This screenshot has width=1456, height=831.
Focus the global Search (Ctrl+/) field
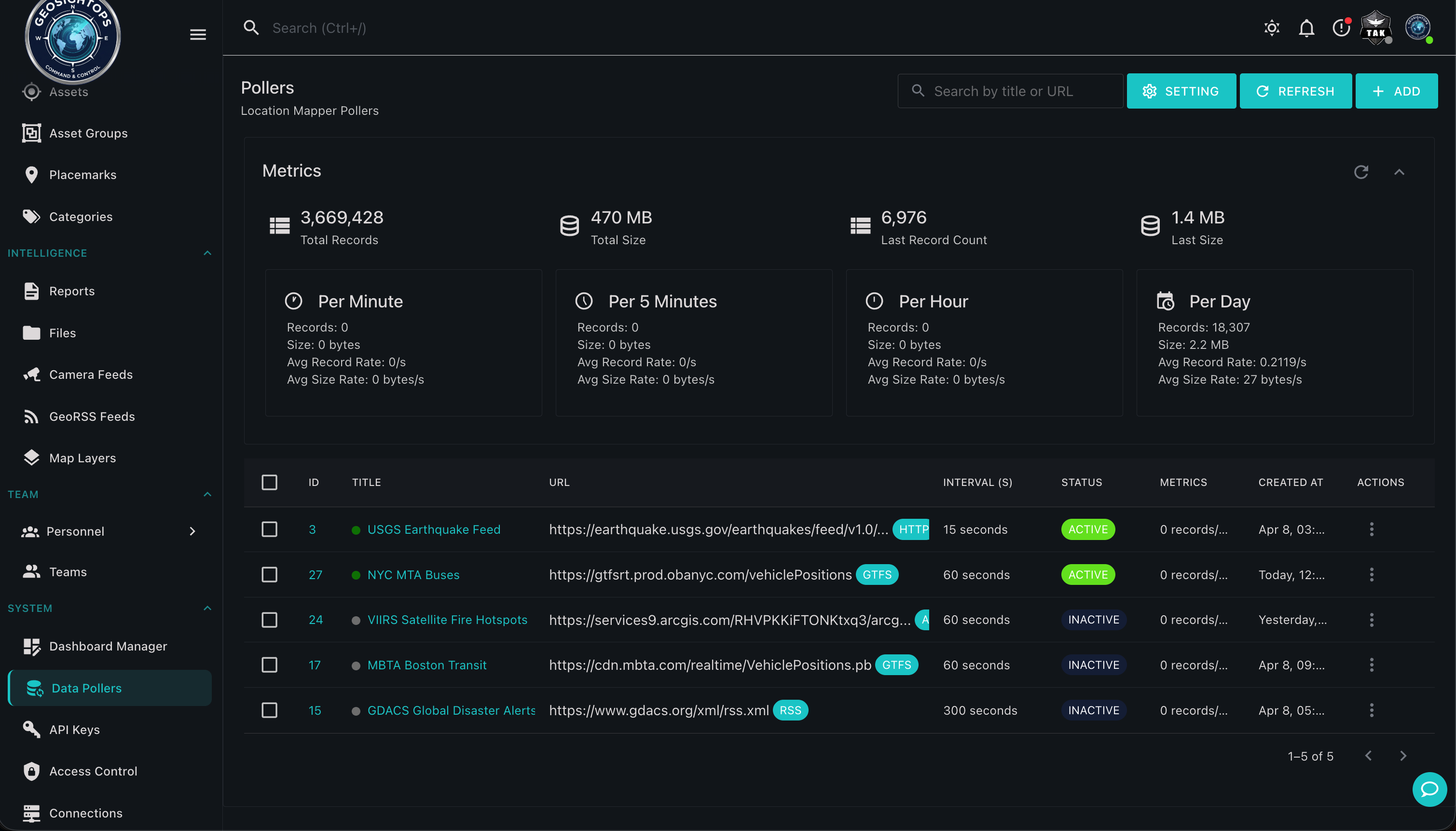[x=319, y=28]
